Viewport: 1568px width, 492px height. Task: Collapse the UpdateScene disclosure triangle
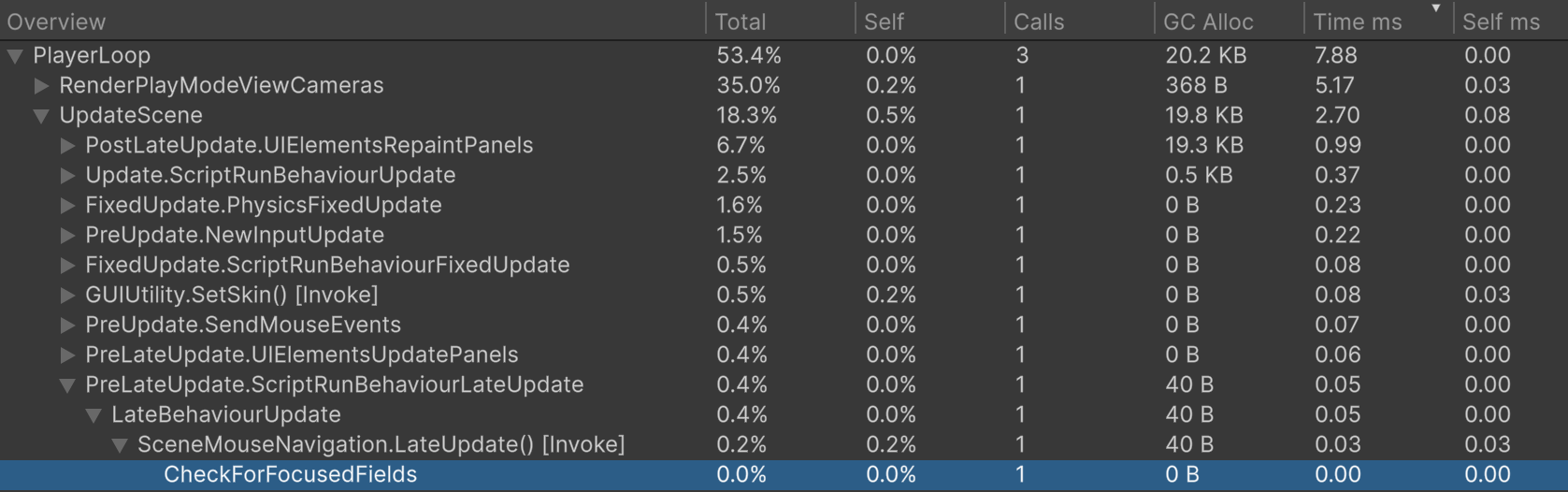41,116
